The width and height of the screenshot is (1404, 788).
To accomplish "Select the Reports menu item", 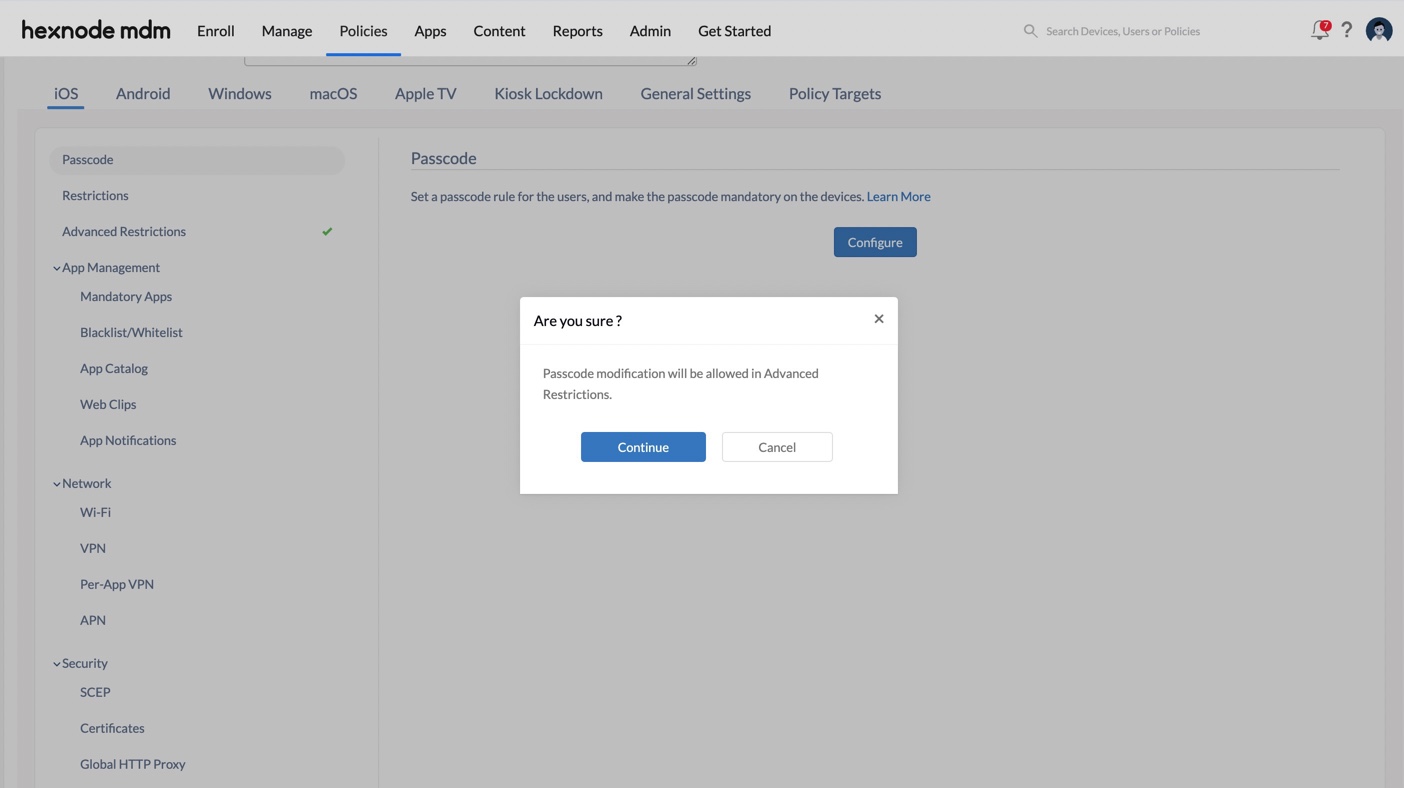I will pos(577,31).
